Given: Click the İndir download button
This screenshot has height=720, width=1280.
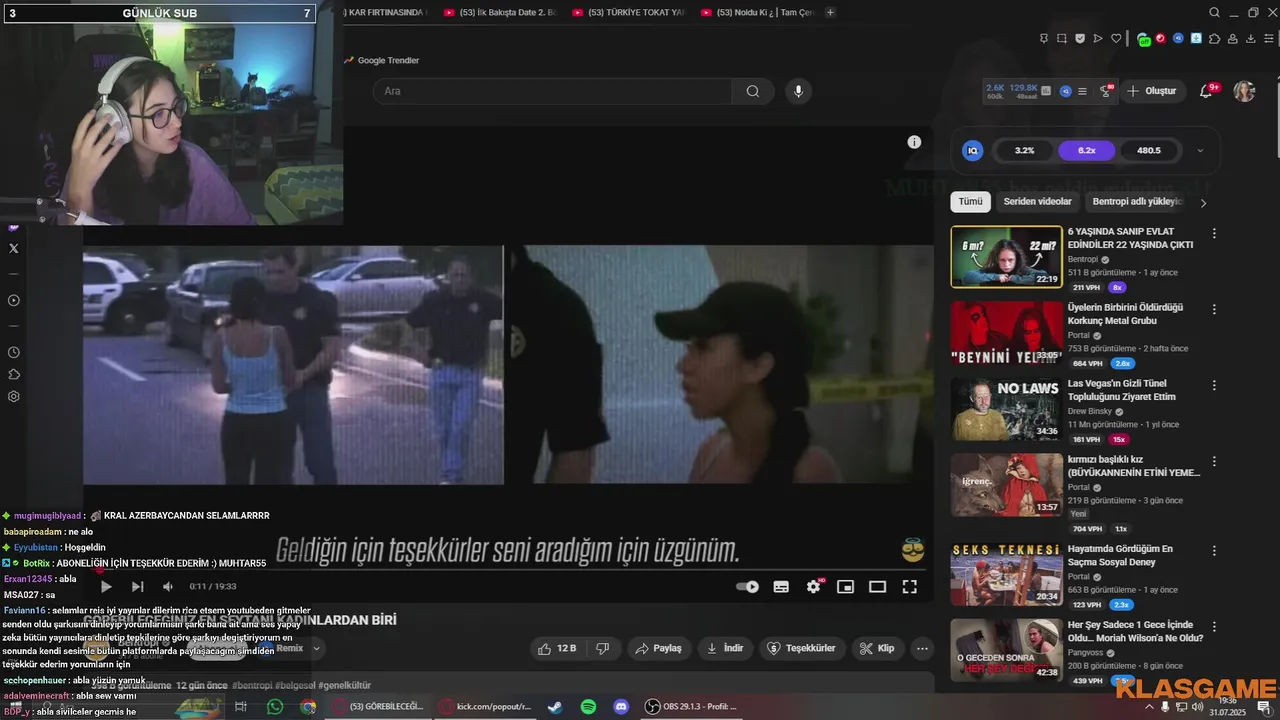Looking at the screenshot, I should pyautogui.click(x=725, y=648).
